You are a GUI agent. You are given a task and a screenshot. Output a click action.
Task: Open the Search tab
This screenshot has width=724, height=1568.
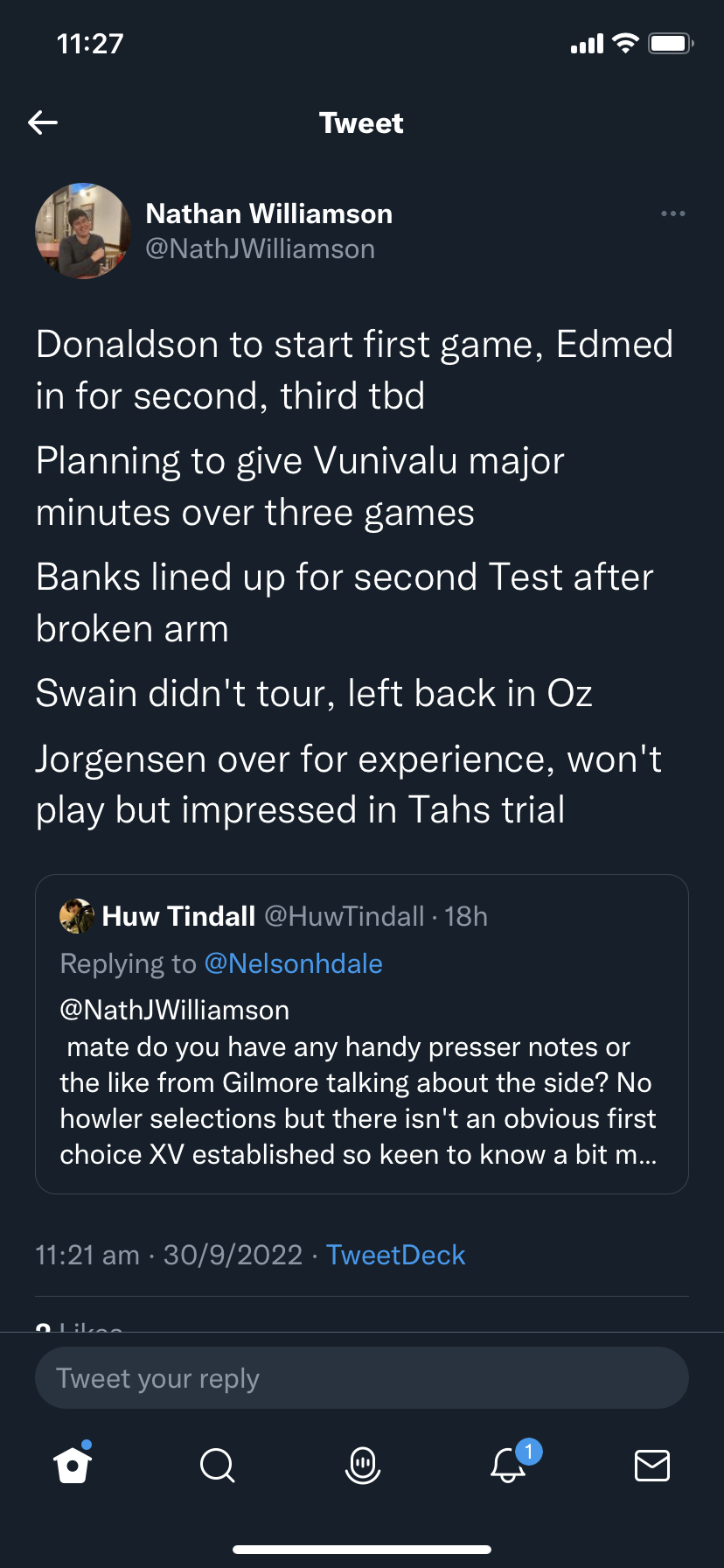coord(217,1464)
